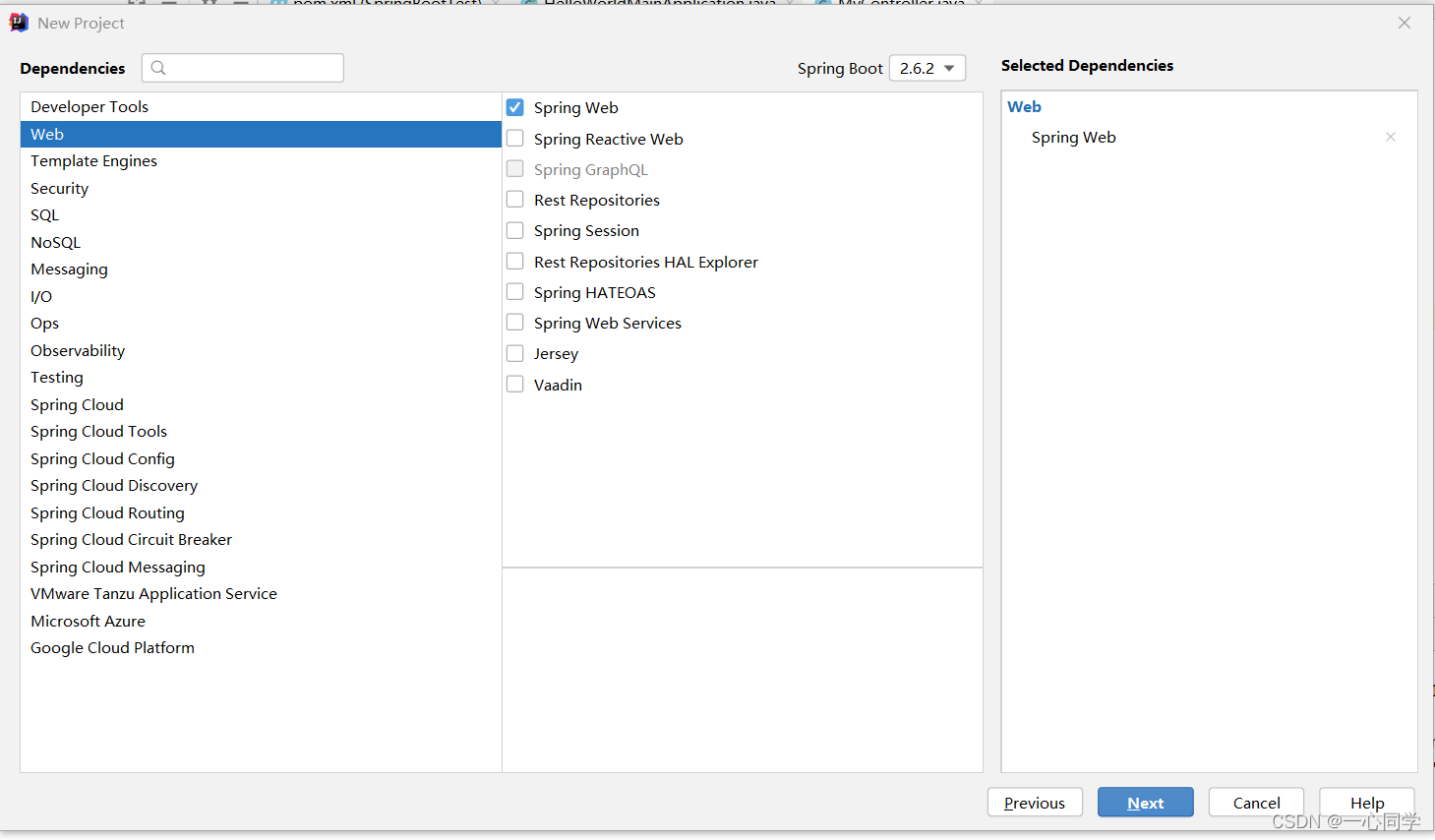Check the Rest Repositories option

pos(514,200)
